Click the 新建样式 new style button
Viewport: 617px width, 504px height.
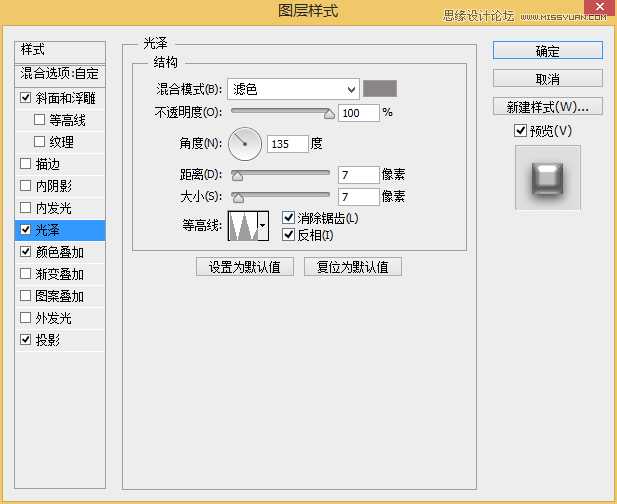click(547, 106)
